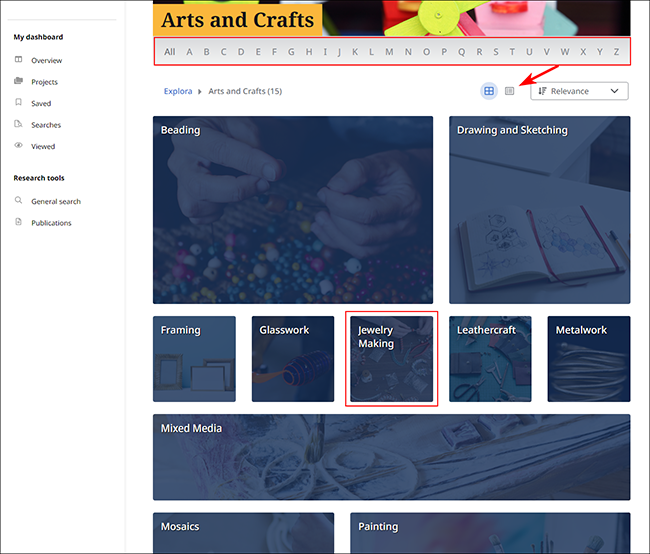Filter topics by letter A

point(189,52)
